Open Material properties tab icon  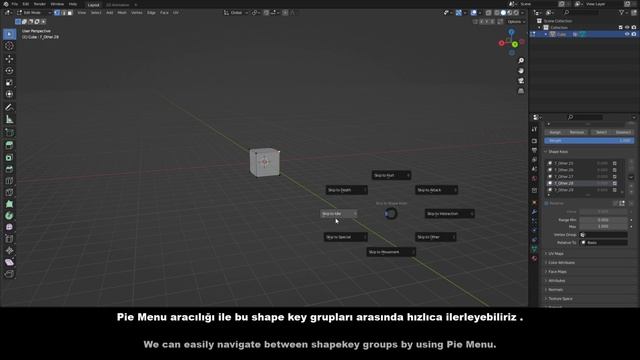click(x=534, y=258)
